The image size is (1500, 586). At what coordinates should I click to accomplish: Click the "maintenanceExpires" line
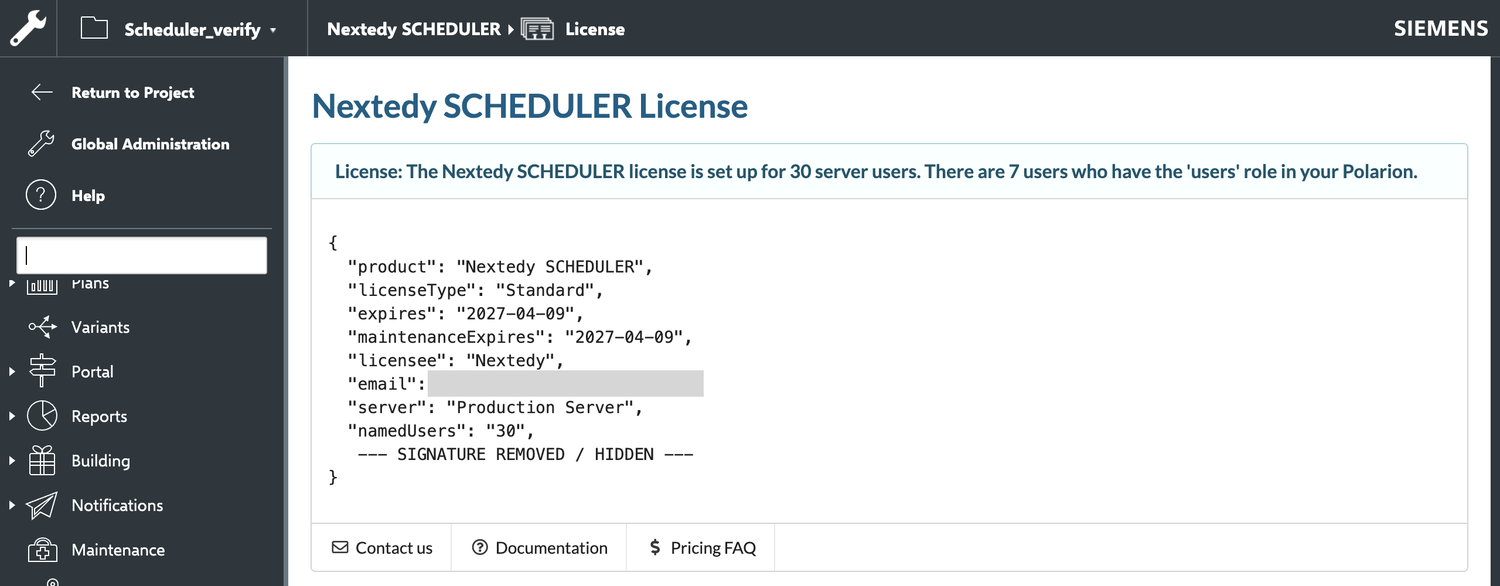(x=520, y=337)
